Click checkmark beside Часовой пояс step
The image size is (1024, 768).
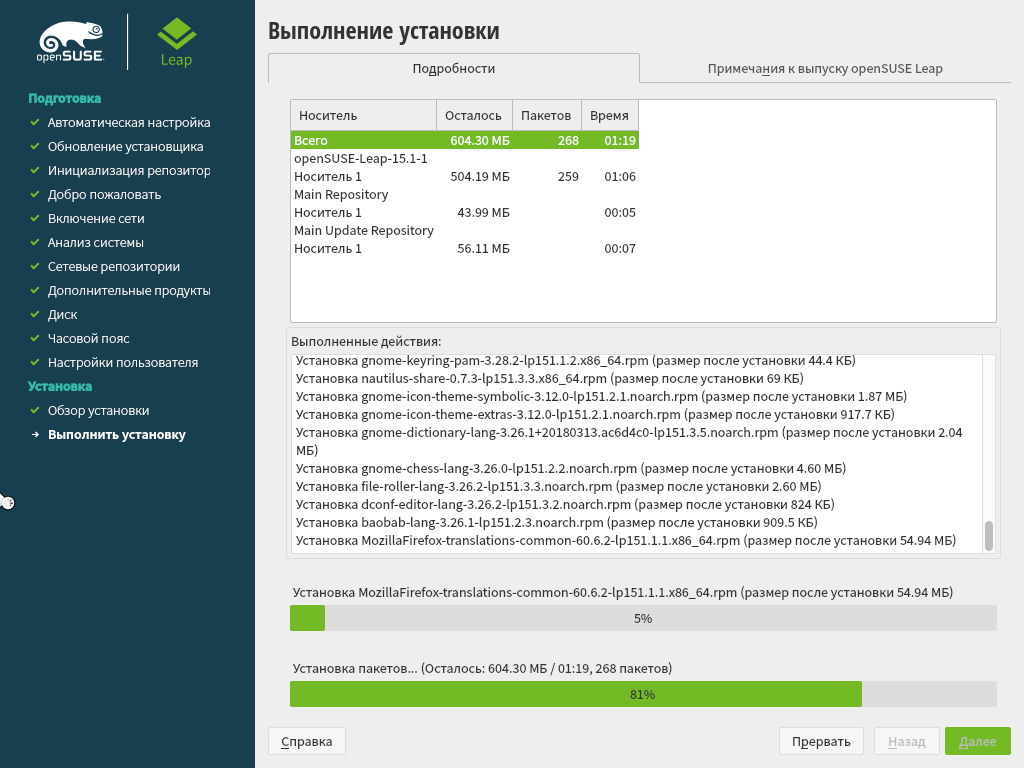34,339
